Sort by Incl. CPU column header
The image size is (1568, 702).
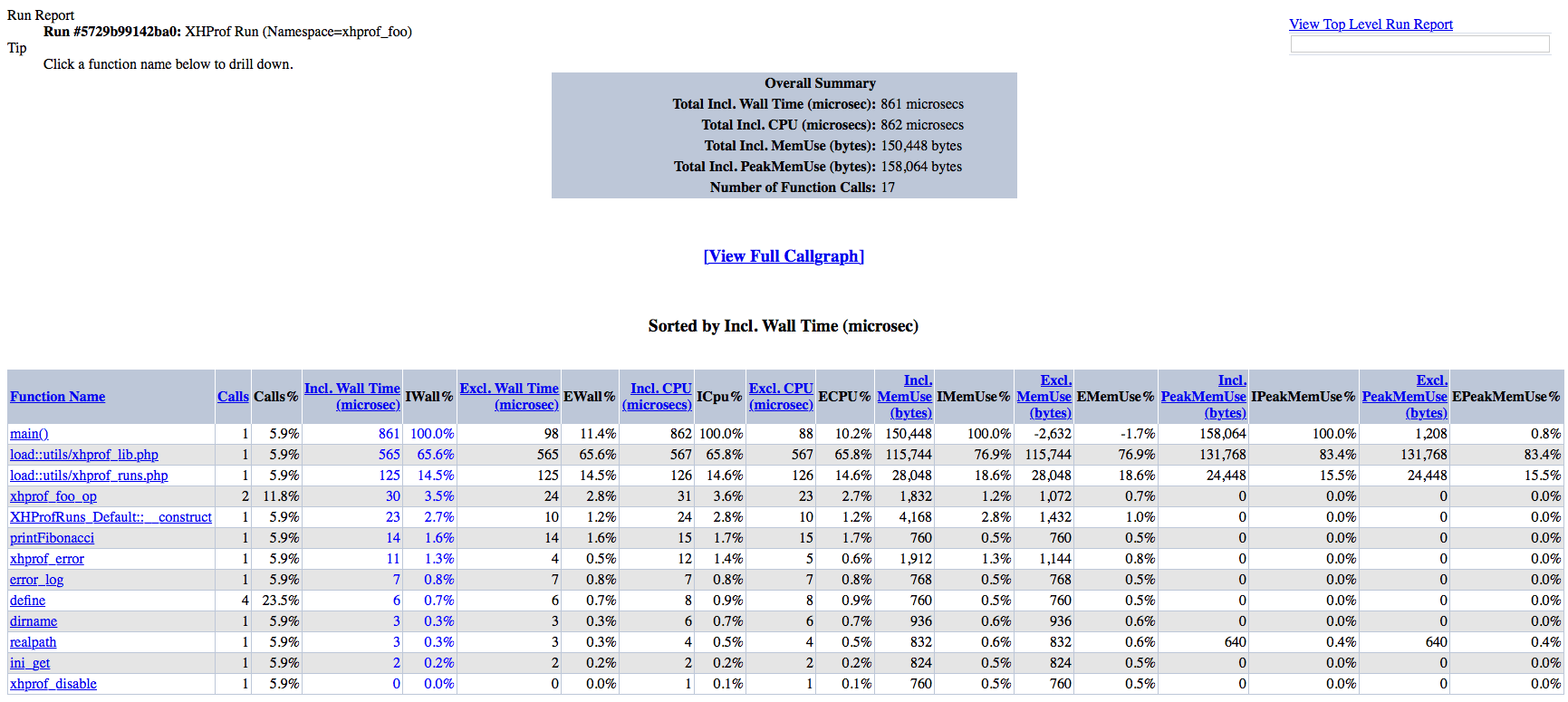pyautogui.click(x=657, y=397)
